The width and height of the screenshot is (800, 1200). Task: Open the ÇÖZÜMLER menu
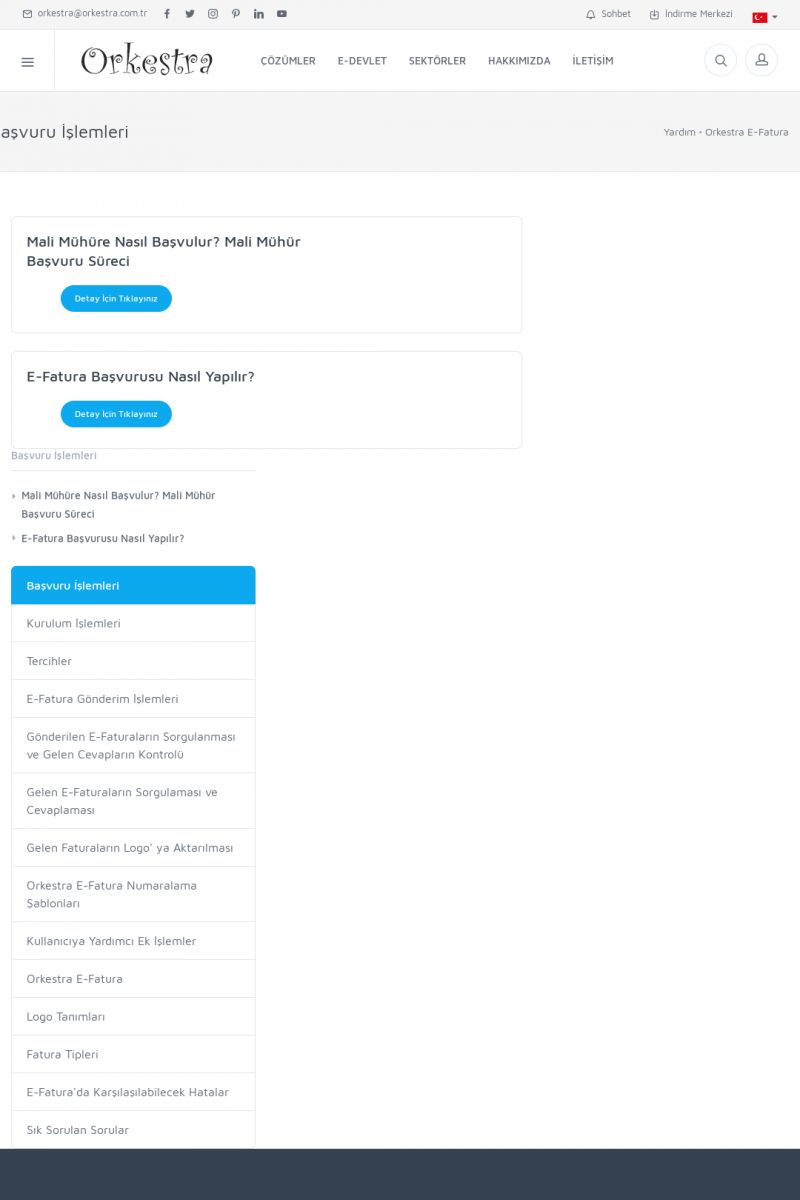[x=288, y=61]
